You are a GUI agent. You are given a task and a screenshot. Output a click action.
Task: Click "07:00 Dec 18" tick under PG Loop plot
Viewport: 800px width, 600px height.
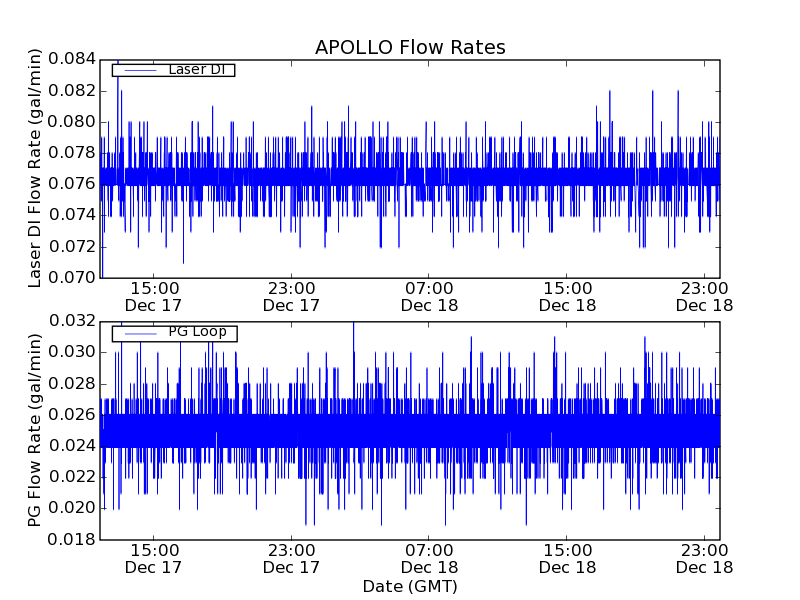[x=429, y=559]
